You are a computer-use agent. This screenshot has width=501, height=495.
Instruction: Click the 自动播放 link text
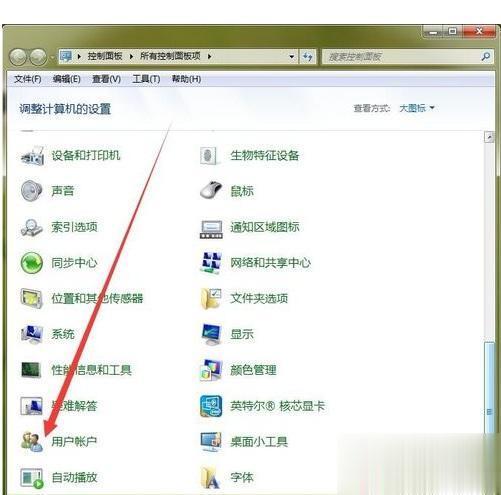tap(74, 478)
